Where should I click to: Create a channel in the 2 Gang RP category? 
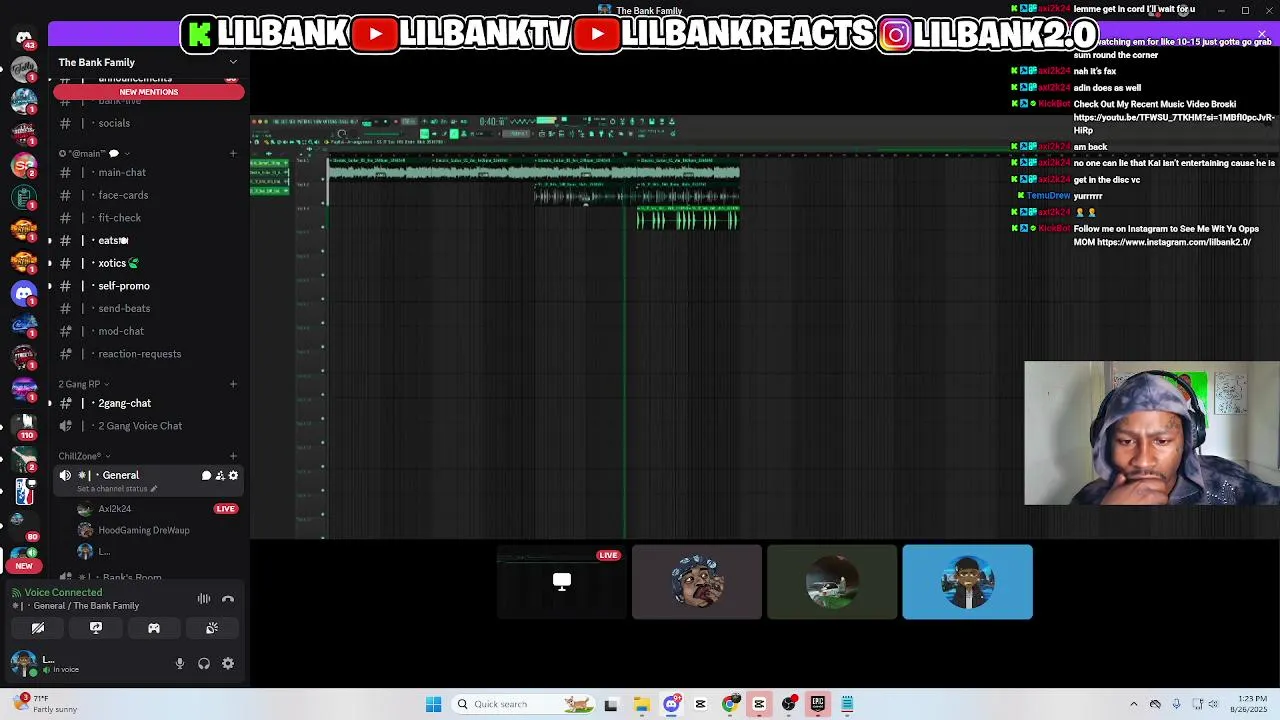tap(233, 384)
